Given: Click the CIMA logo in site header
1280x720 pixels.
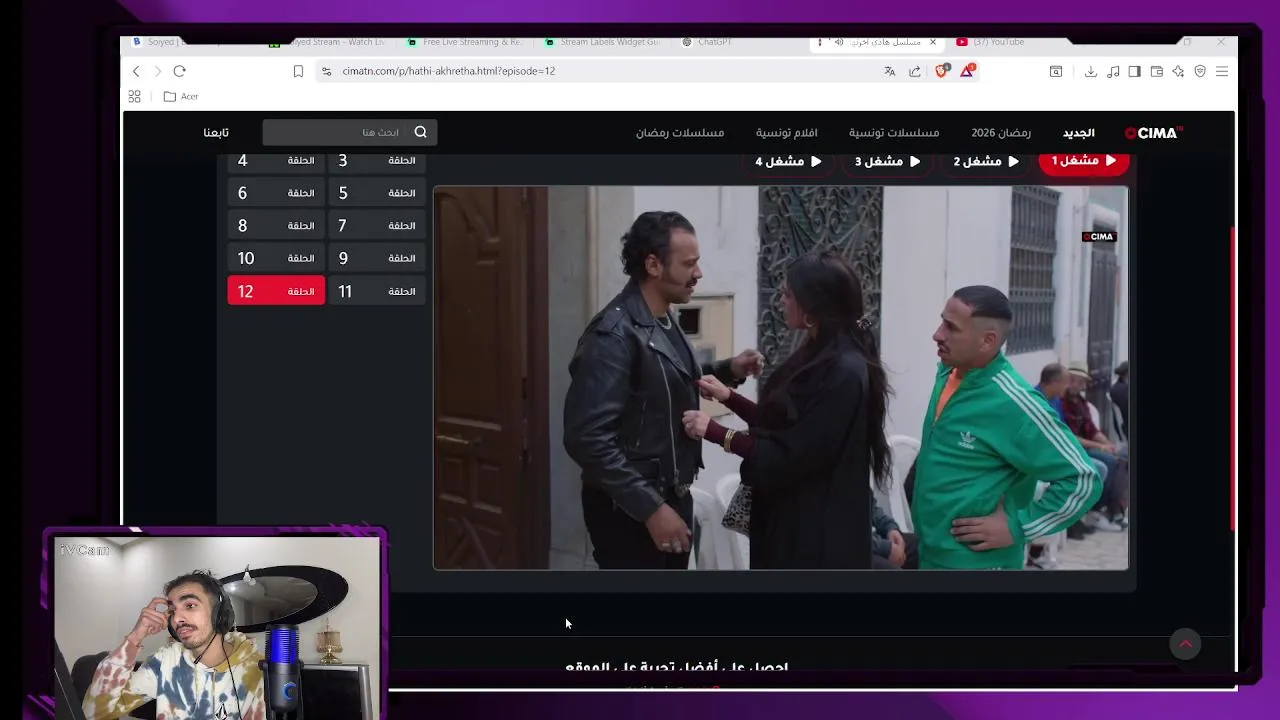Looking at the screenshot, I should click(x=1153, y=133).
